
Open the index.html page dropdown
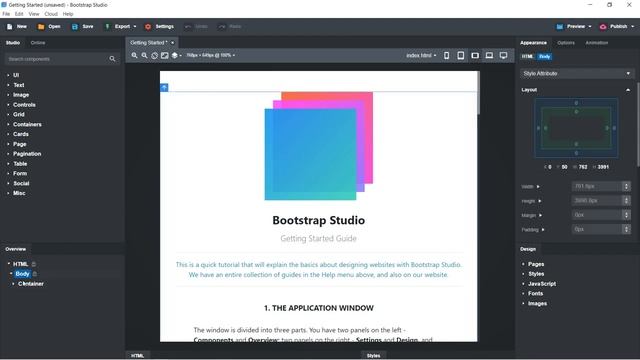421,55
